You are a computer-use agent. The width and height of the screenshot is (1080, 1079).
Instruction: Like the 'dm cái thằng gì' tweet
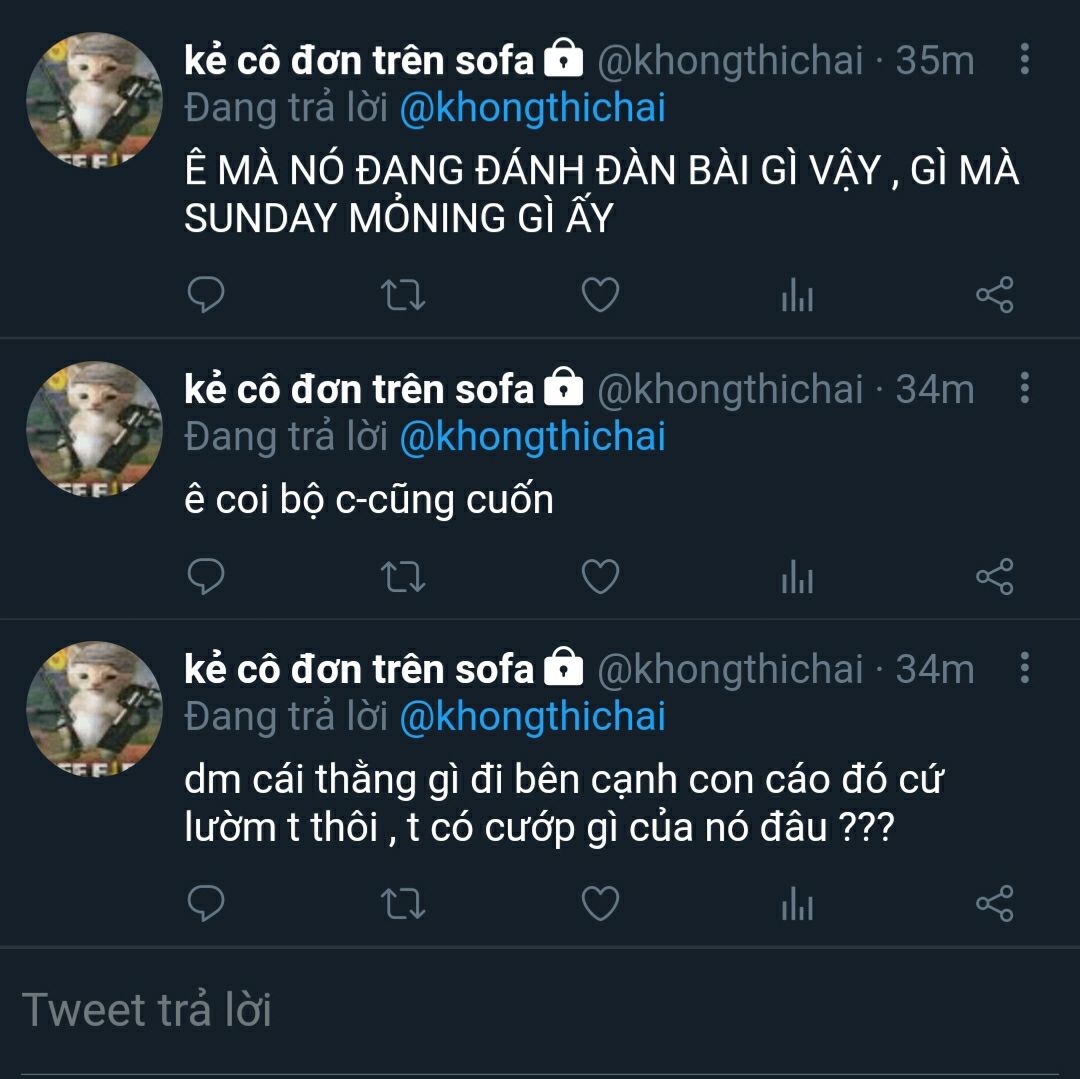[601, 903]
